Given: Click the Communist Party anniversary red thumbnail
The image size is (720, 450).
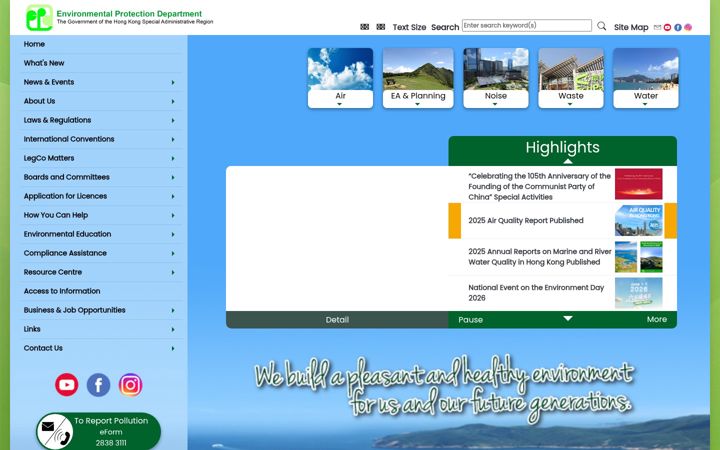Looking at the screenshot, I should click(x=639, y=184).
